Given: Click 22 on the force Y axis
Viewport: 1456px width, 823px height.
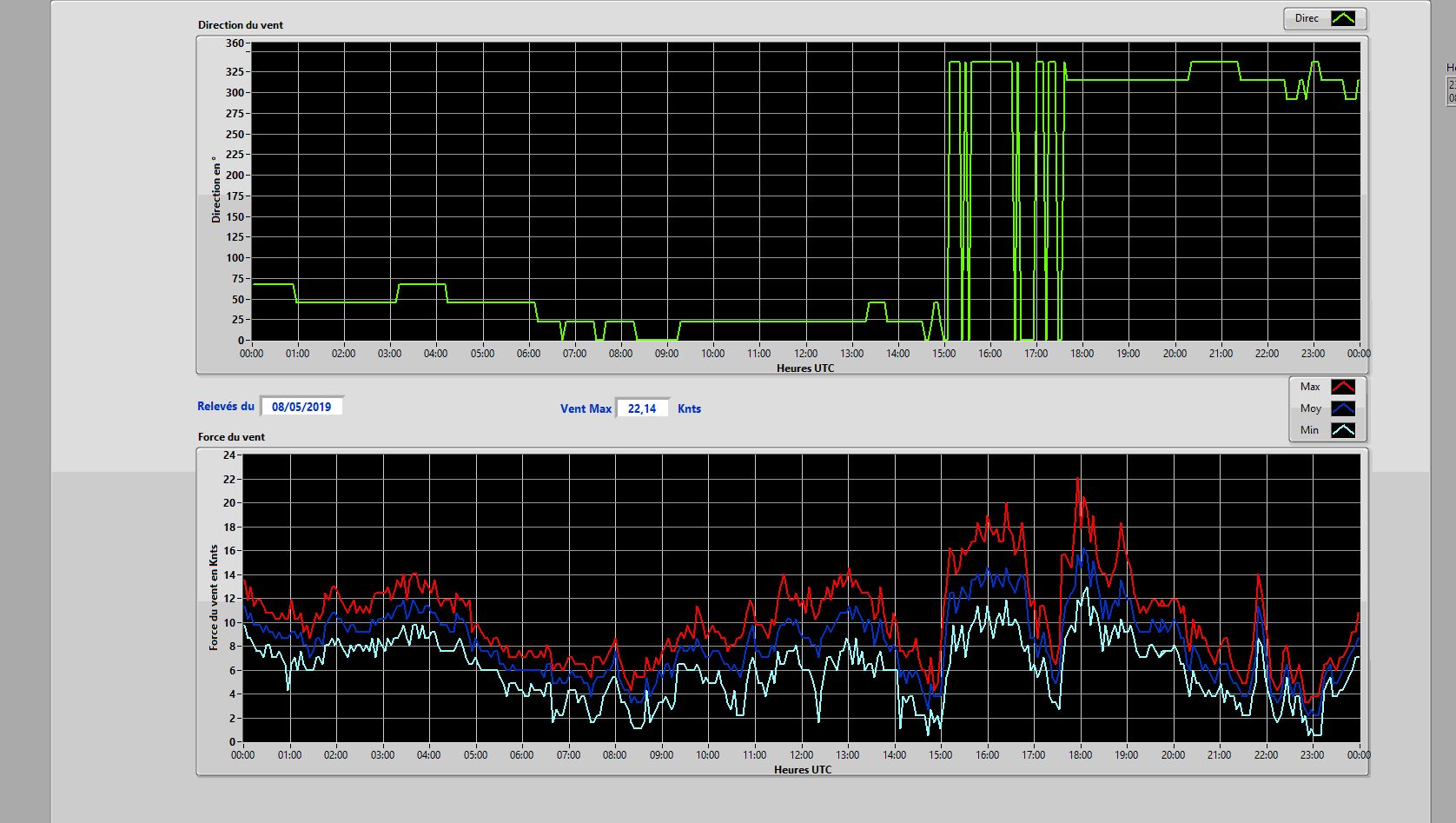Looking at the screenshot, I should [229, 480].
